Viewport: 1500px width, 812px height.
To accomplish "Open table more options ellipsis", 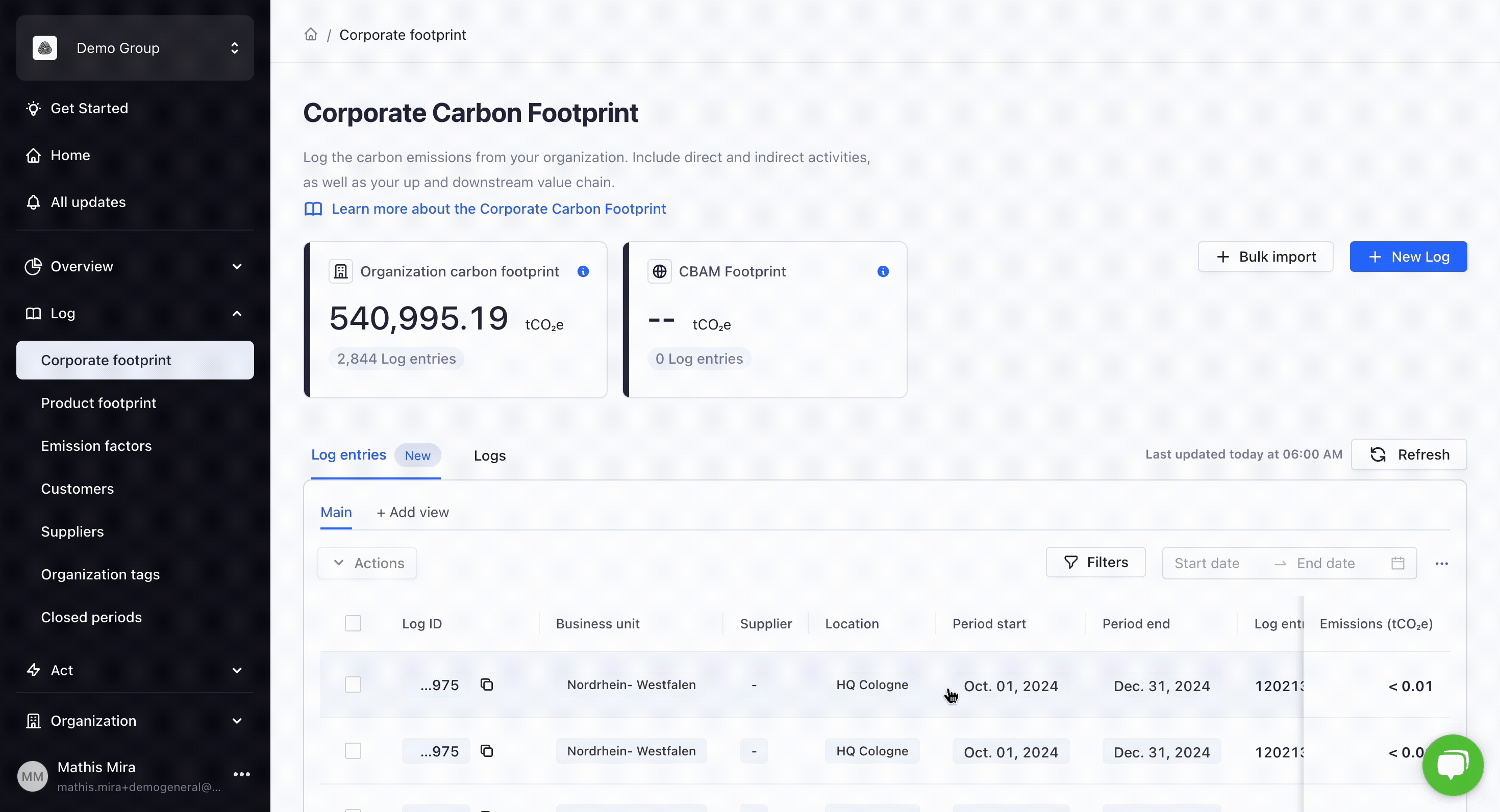I will (x=1441, y=564).
